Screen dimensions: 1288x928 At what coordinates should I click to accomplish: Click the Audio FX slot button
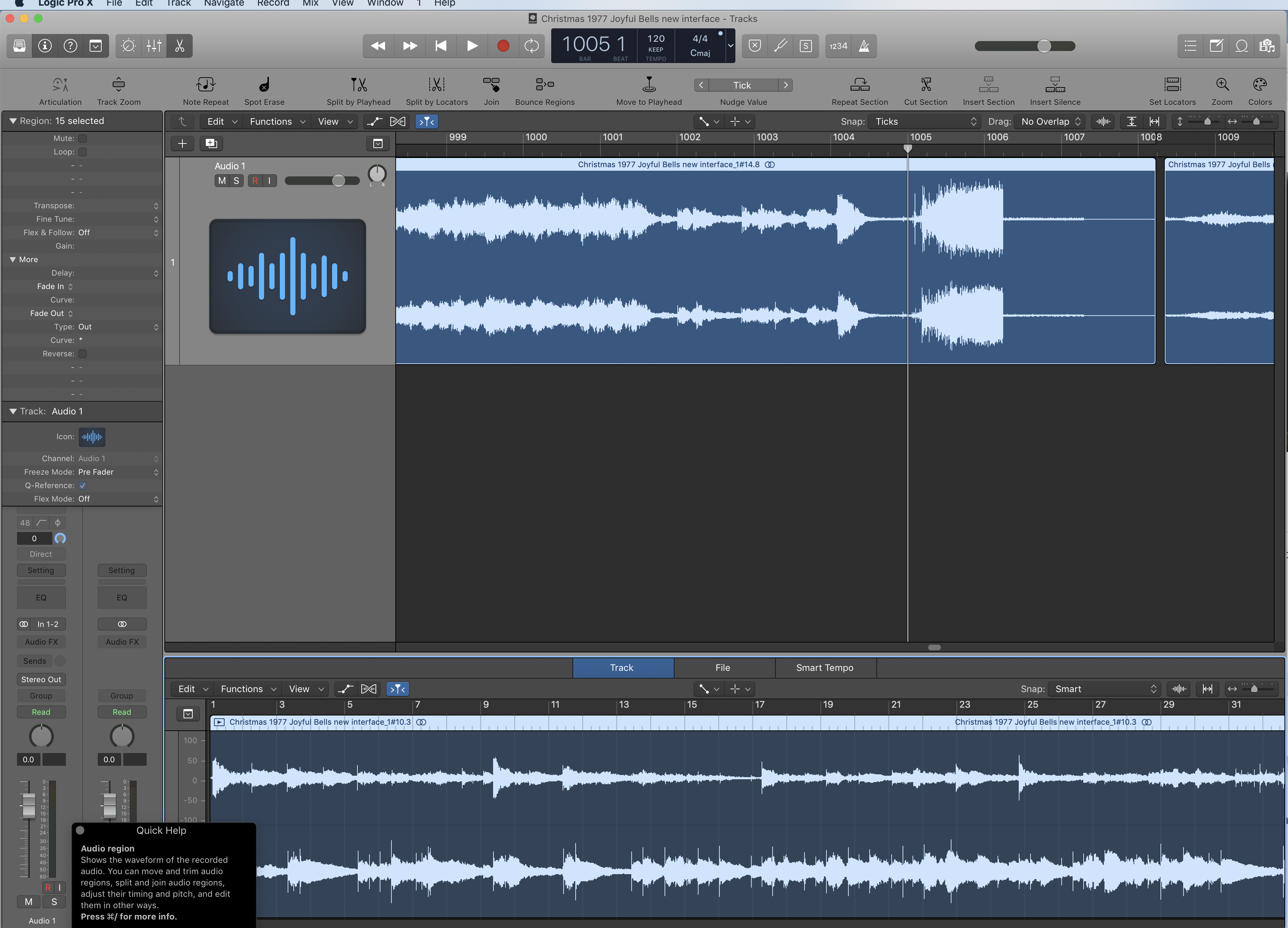pyautogui.click(x=41, y=642)
